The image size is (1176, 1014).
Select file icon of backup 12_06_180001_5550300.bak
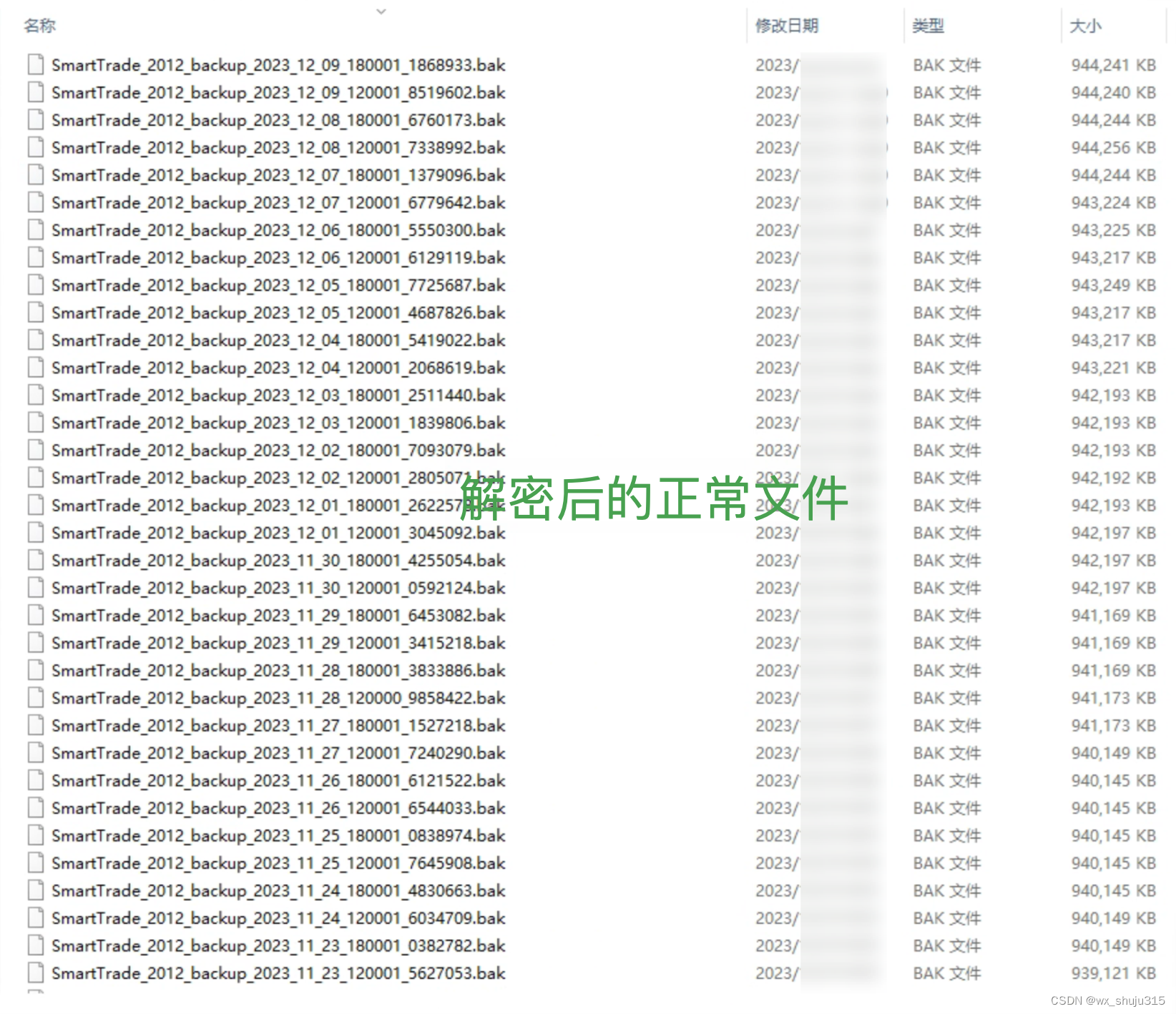tap(36, 230)
